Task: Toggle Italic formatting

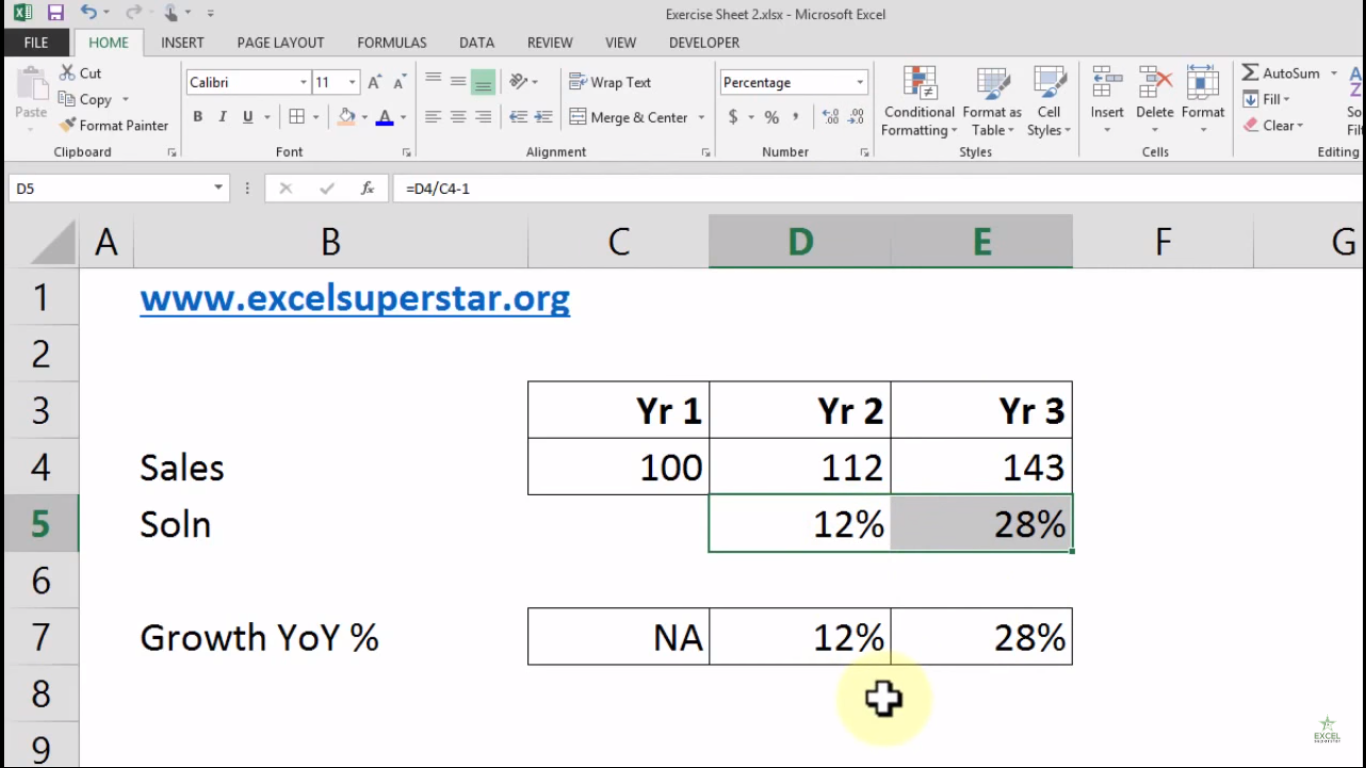Action: (x=223, y=117)
